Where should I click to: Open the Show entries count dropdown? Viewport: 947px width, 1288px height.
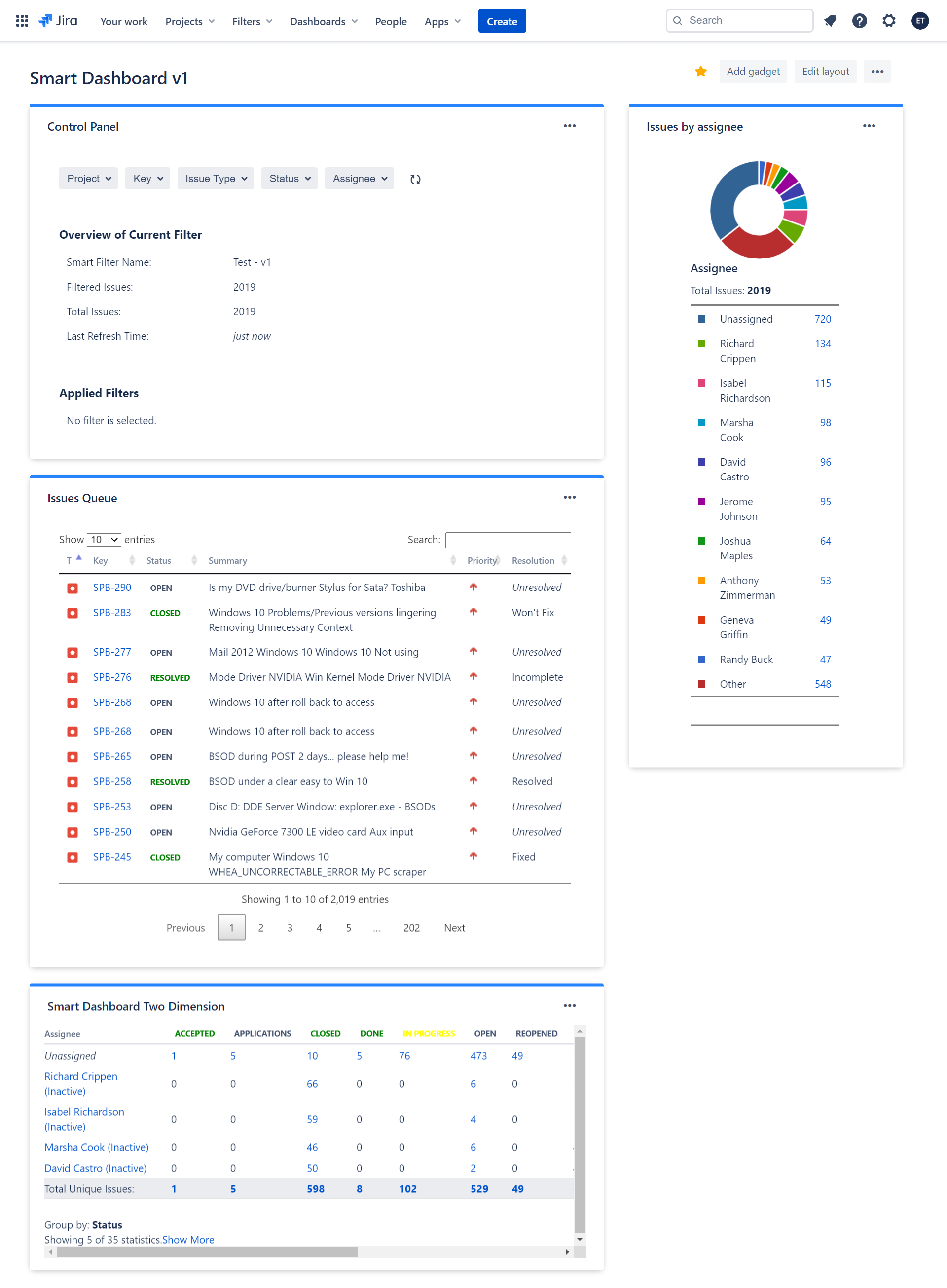click(104, 539)
